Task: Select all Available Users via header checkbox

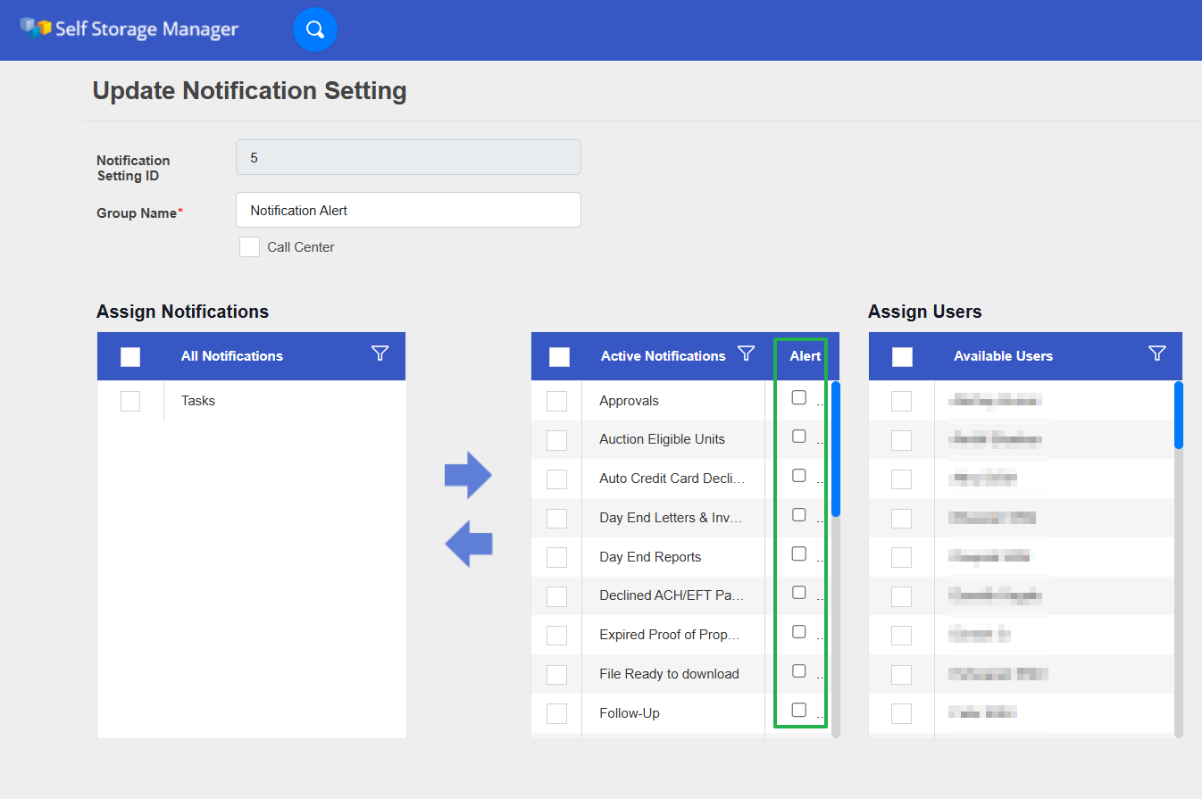Action: tap(902, 355)
